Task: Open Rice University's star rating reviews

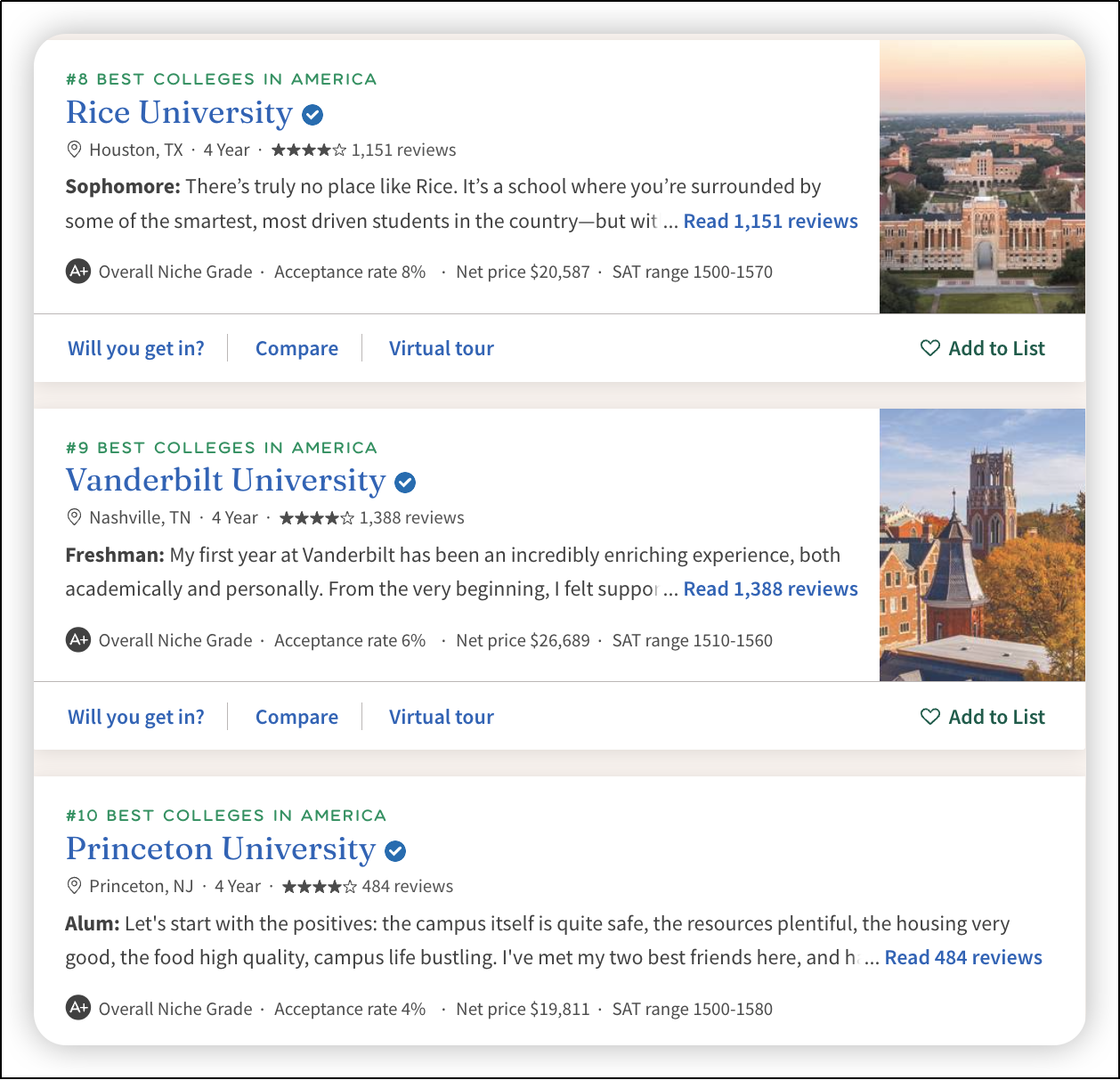Action: [308, 150]
